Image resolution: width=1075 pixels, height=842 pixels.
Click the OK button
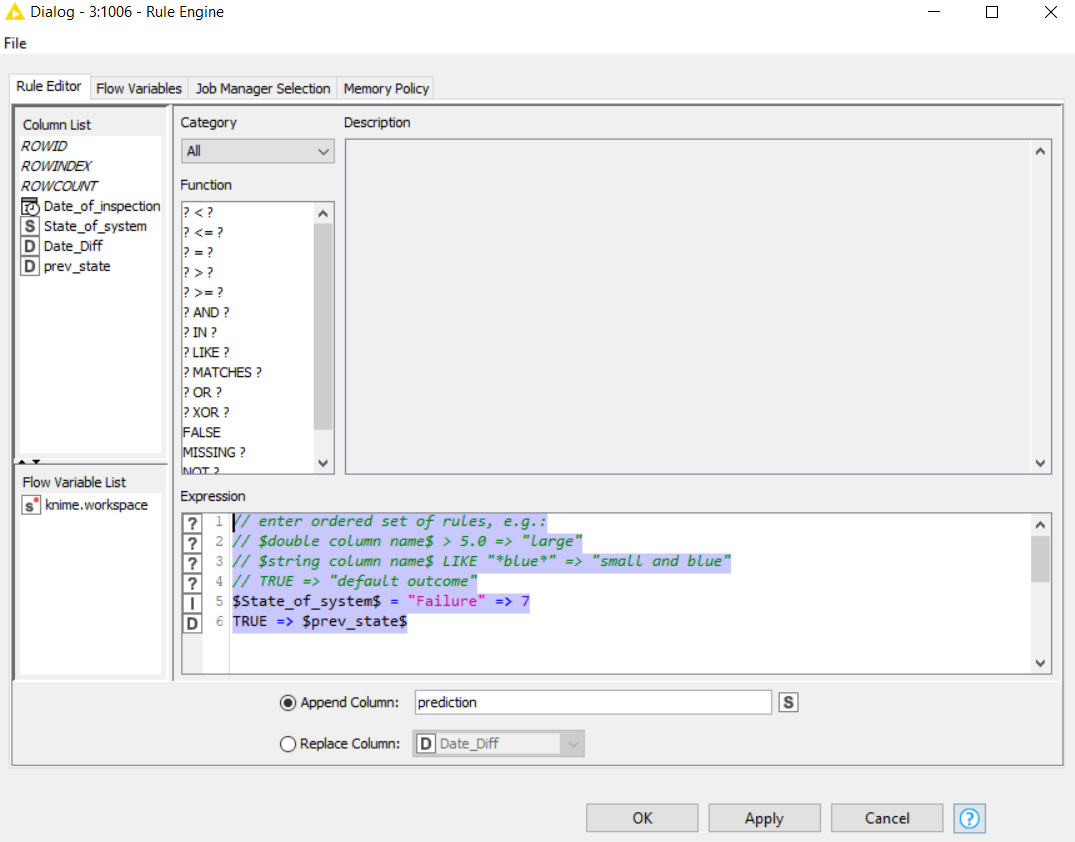tap(642, 818)
